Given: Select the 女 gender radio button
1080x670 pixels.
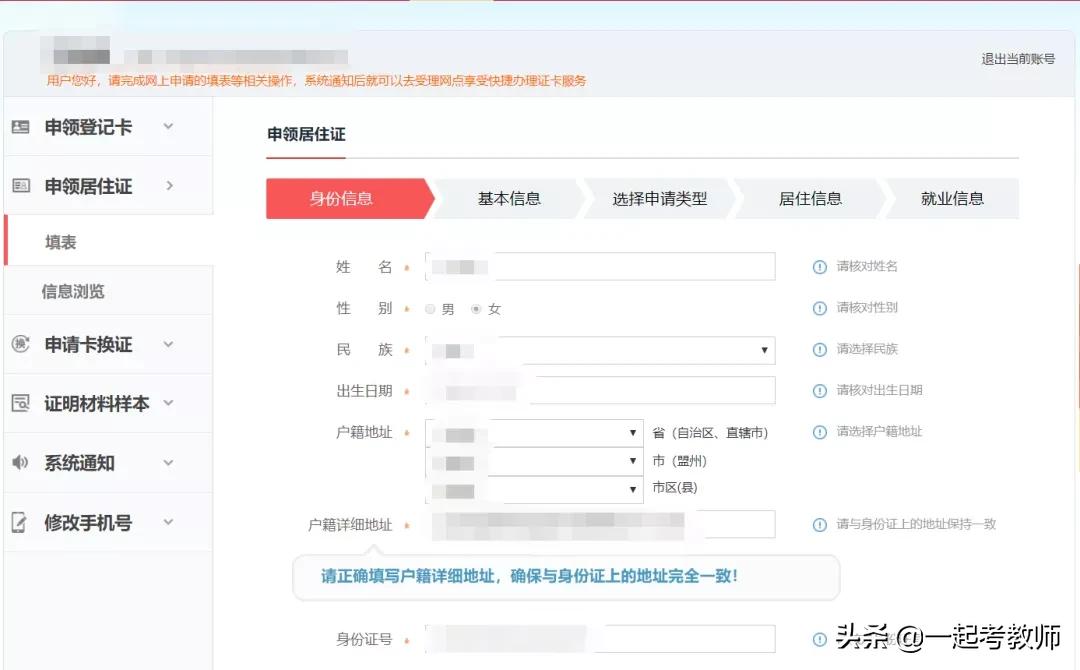Looking at the screenshot, I should [478, 309].
